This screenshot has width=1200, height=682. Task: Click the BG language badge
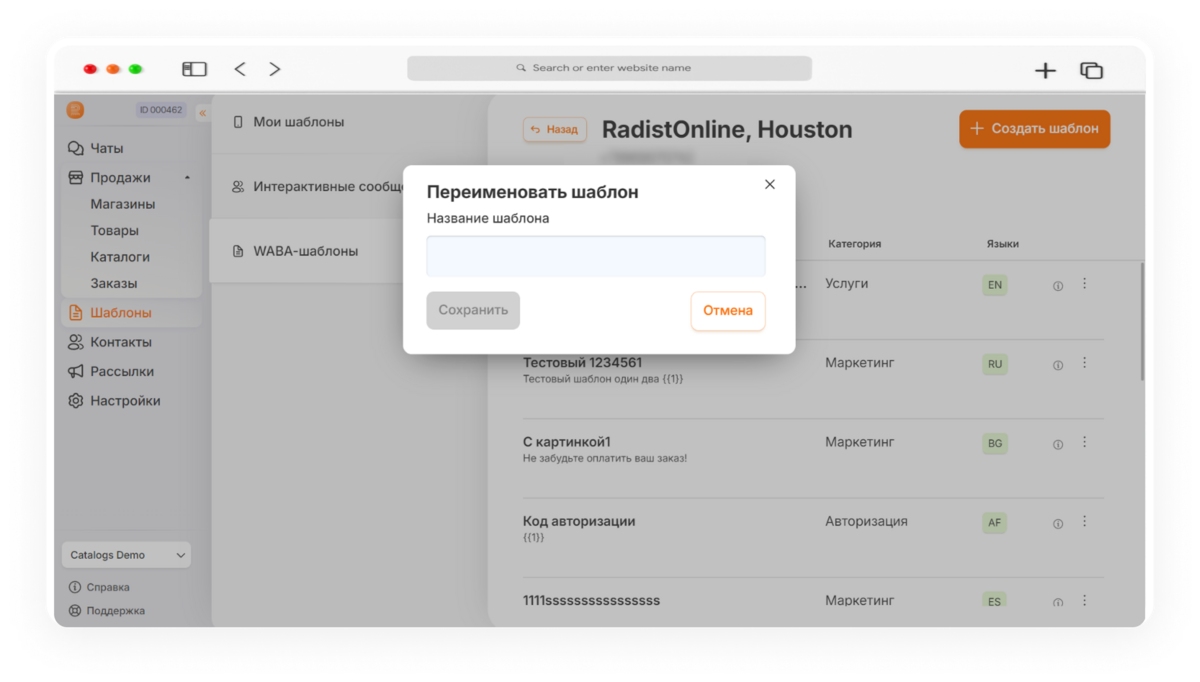pos(995,443)
